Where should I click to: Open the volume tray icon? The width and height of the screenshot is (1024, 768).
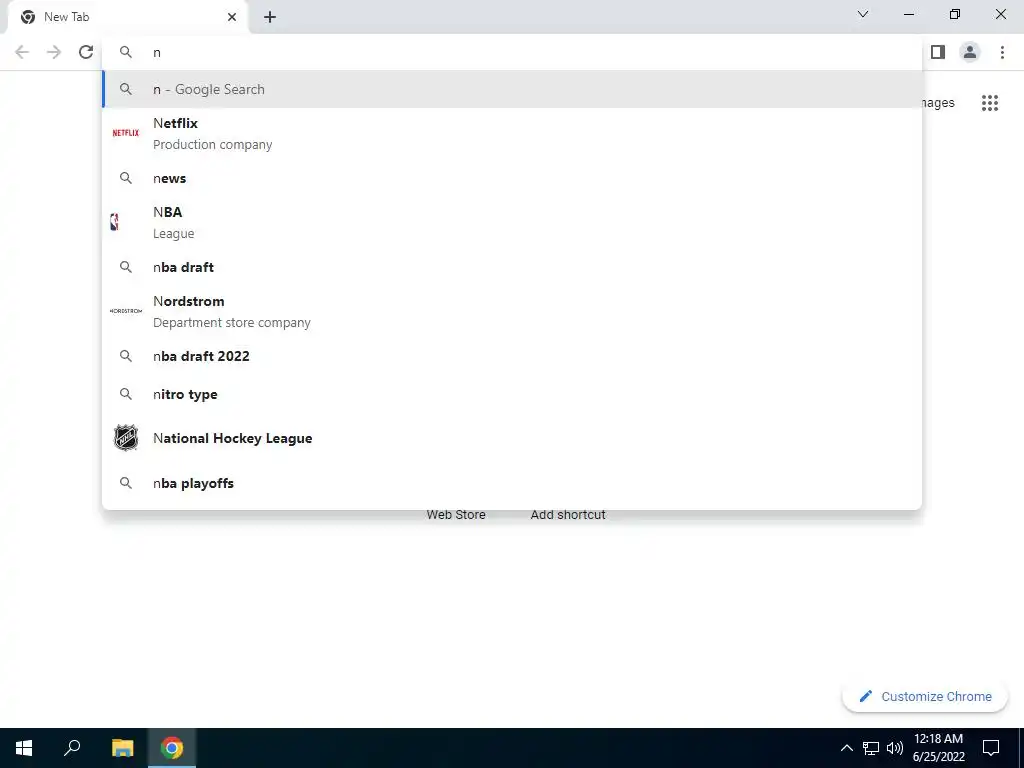pos(895,748)
